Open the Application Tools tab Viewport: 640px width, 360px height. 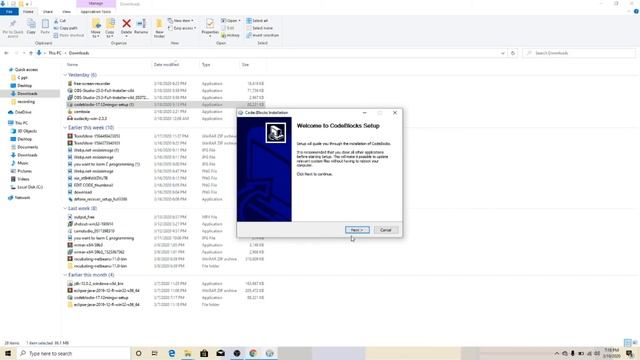(x=96, y=11)
